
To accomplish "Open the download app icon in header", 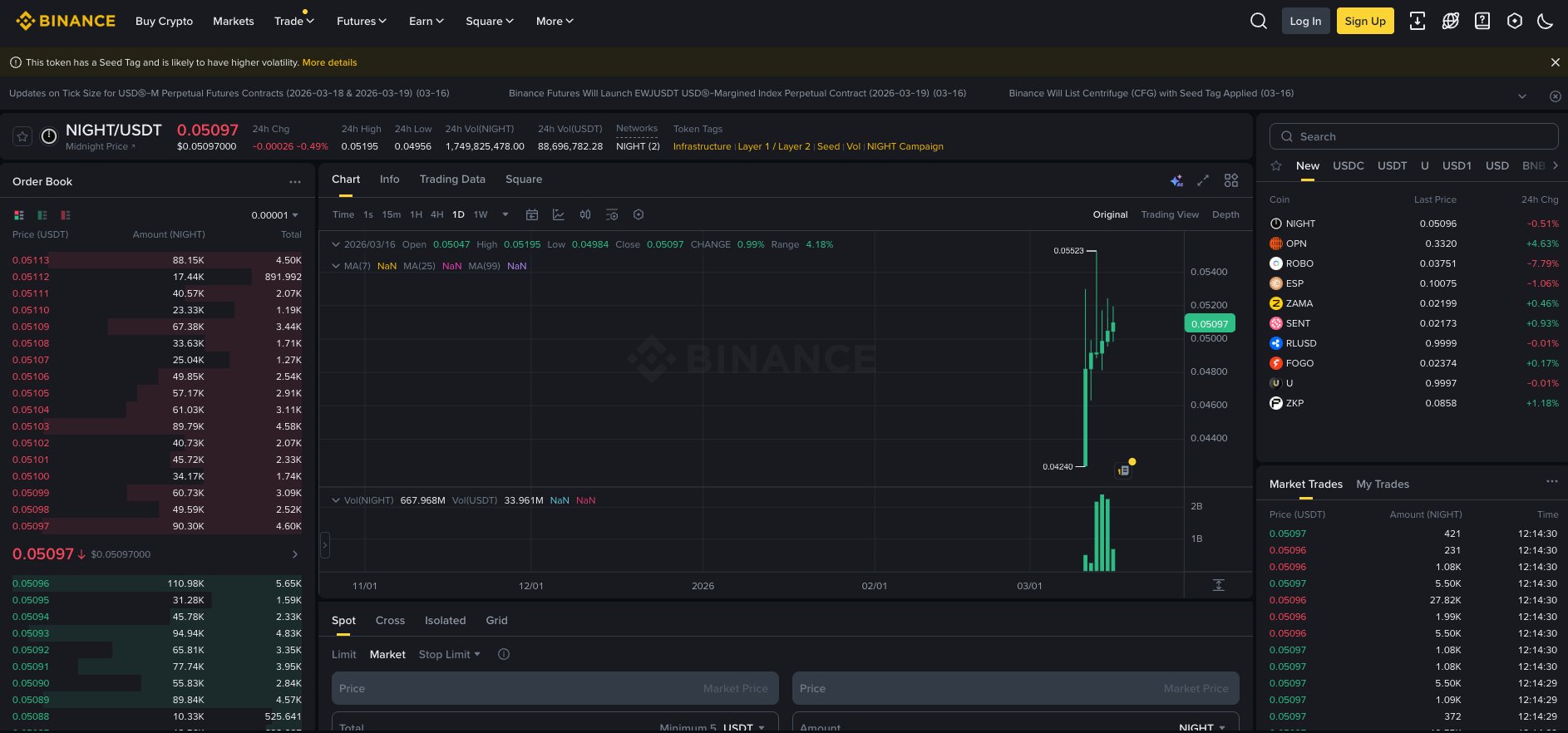I will tap(1417, 22).
